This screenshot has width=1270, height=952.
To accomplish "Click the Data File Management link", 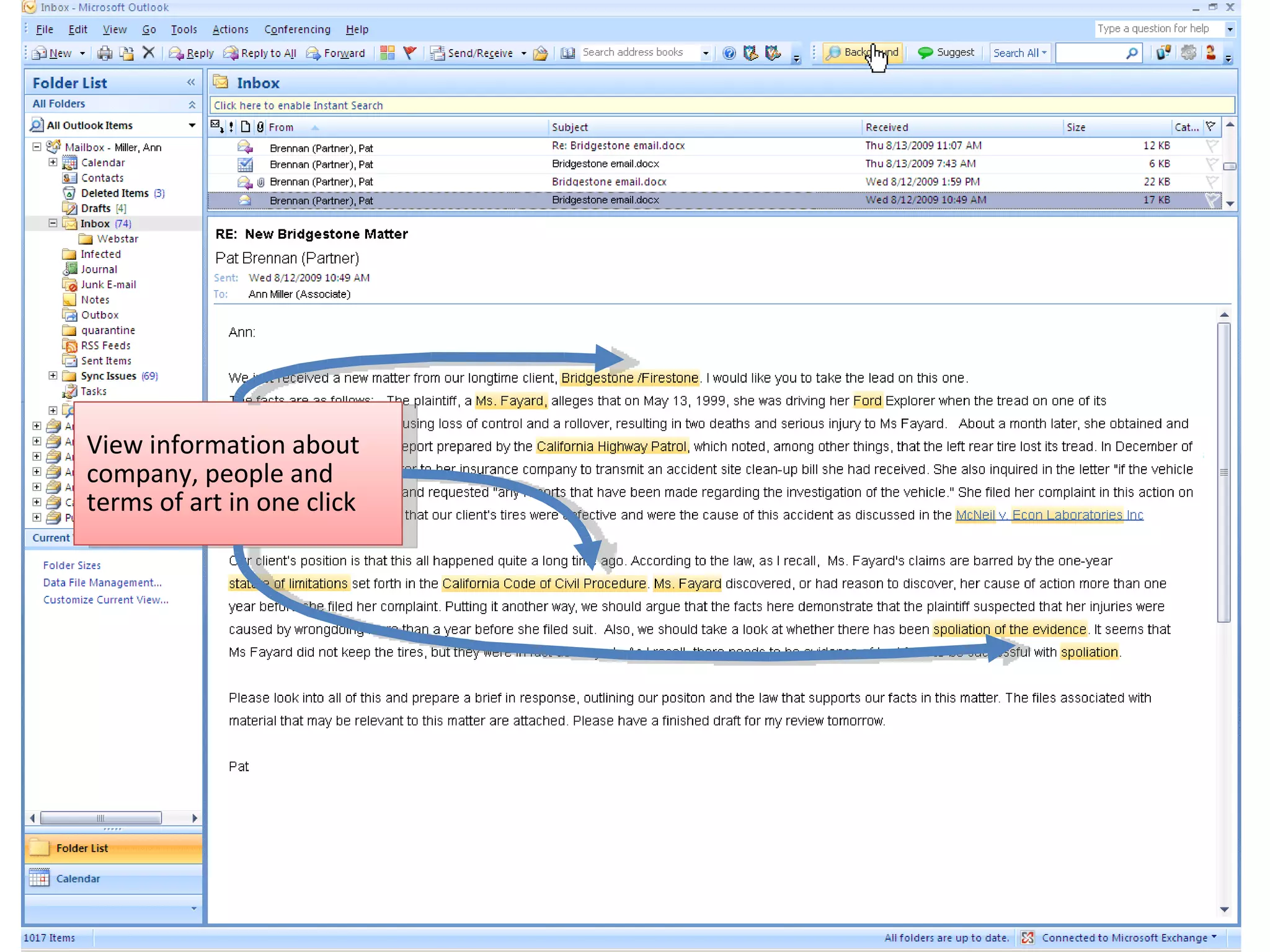I will [102, 583].
